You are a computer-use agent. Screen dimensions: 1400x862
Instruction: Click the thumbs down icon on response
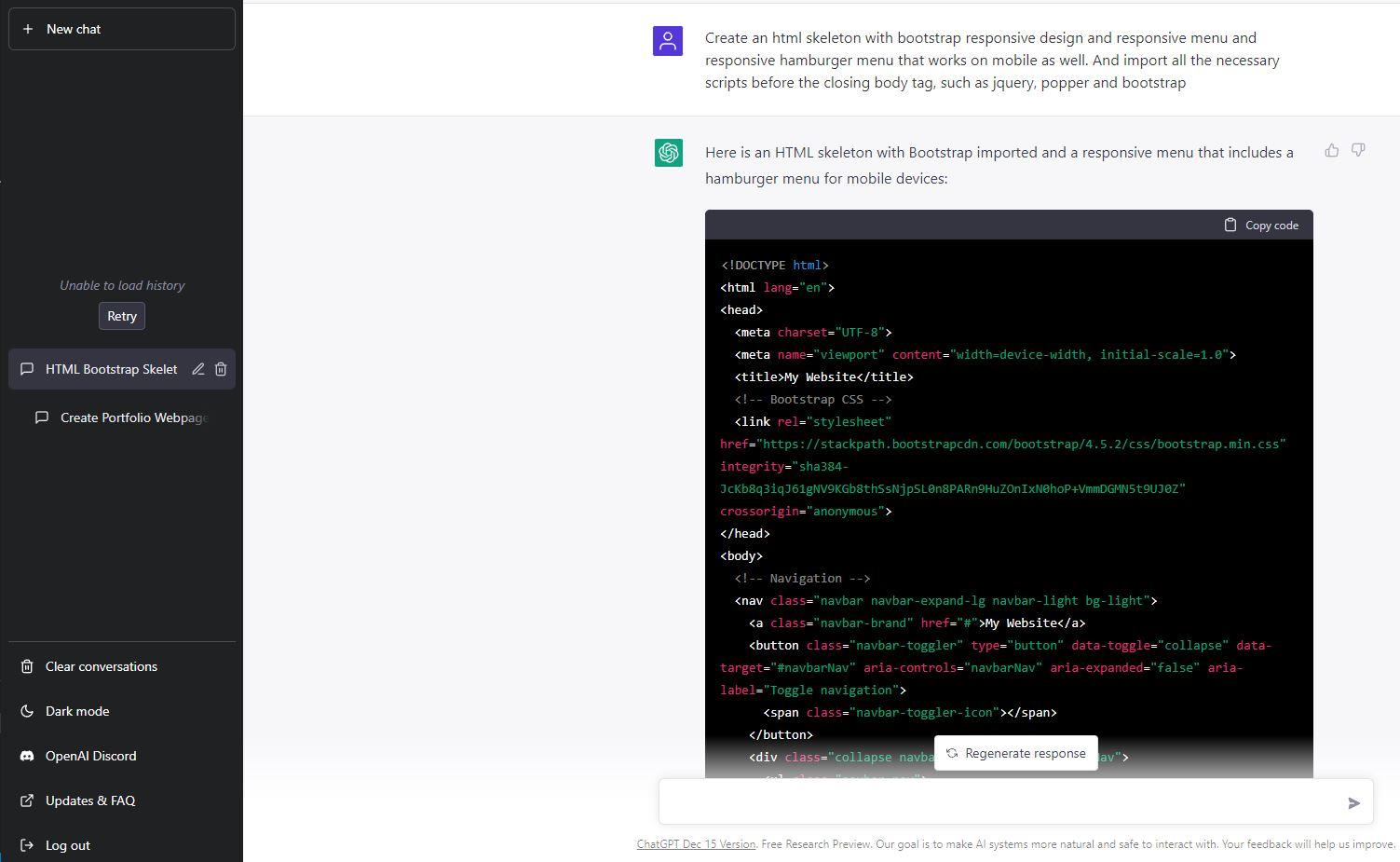(1358, 150)
